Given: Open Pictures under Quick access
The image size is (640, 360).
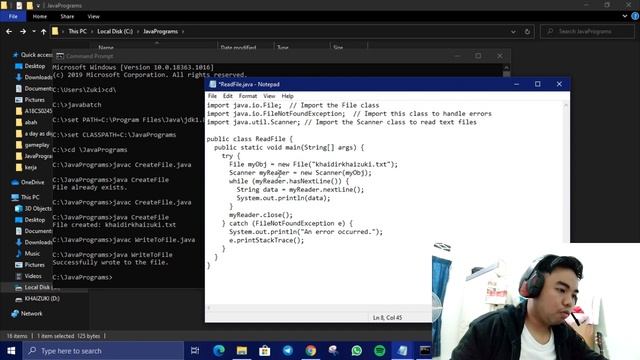Looking at the screenshot, I should point(34,100).
